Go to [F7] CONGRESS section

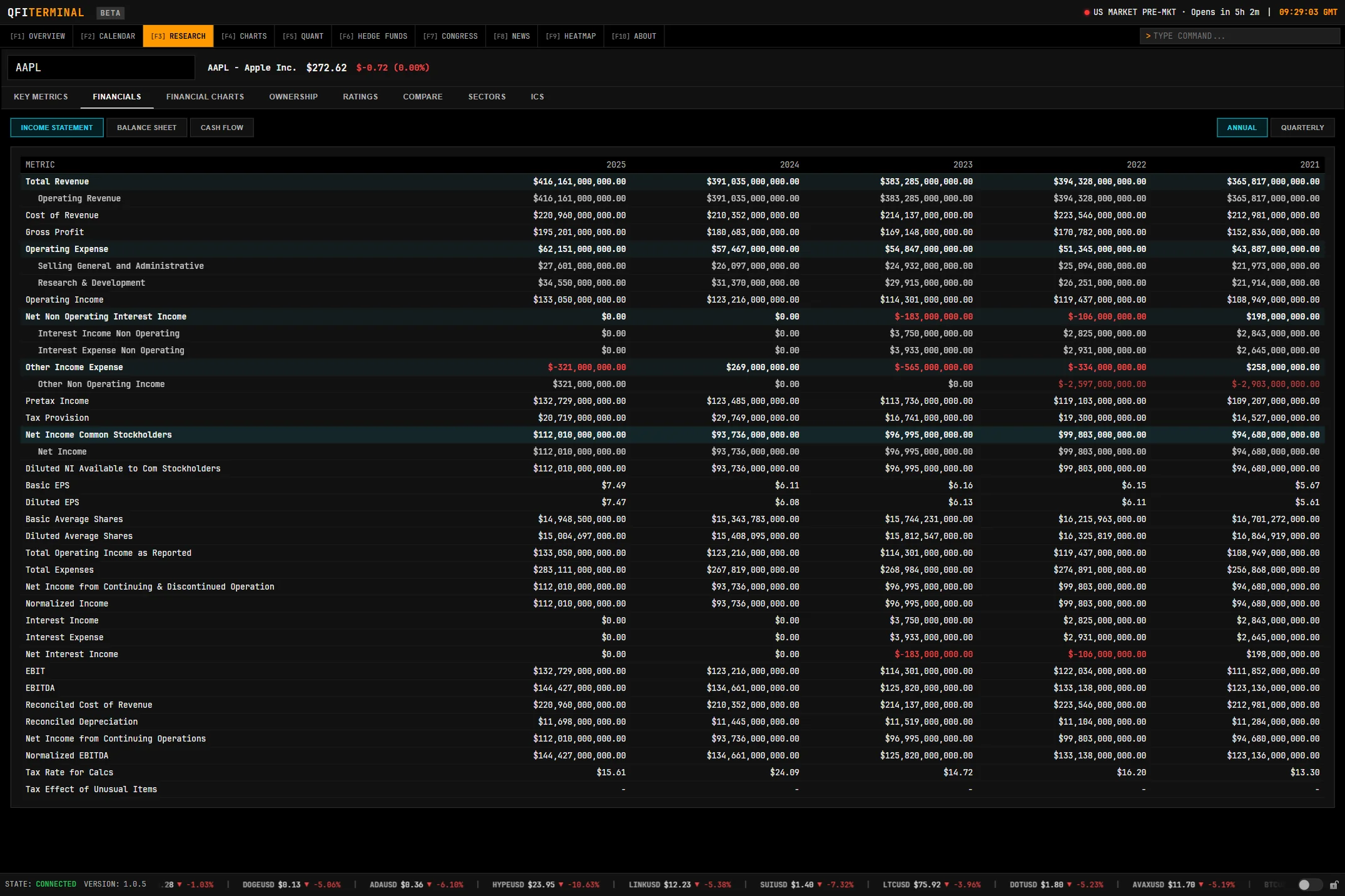[450, 36]
